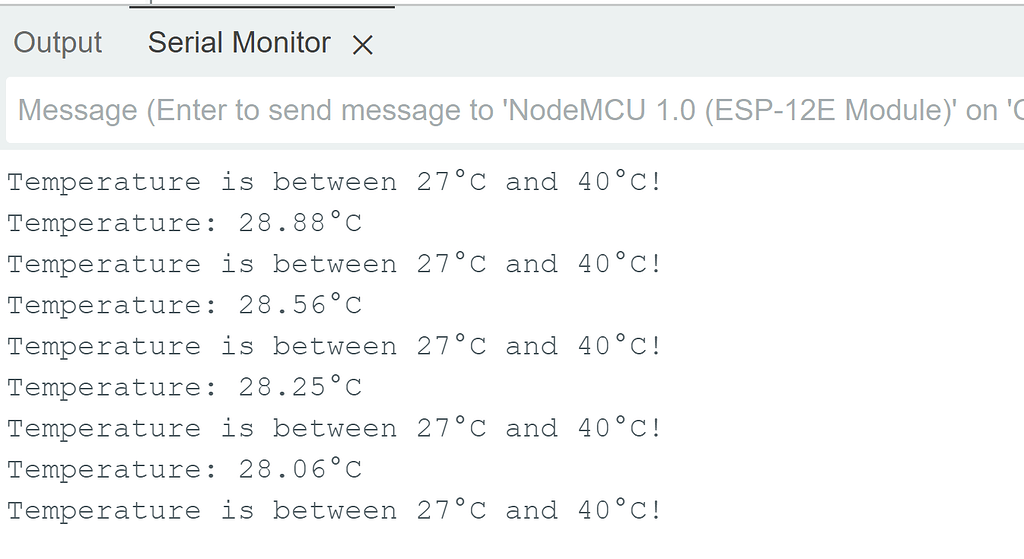1024x559 pixels.
Task: Click the range message just below 28.56°C reading
Action: pos(335,347)
